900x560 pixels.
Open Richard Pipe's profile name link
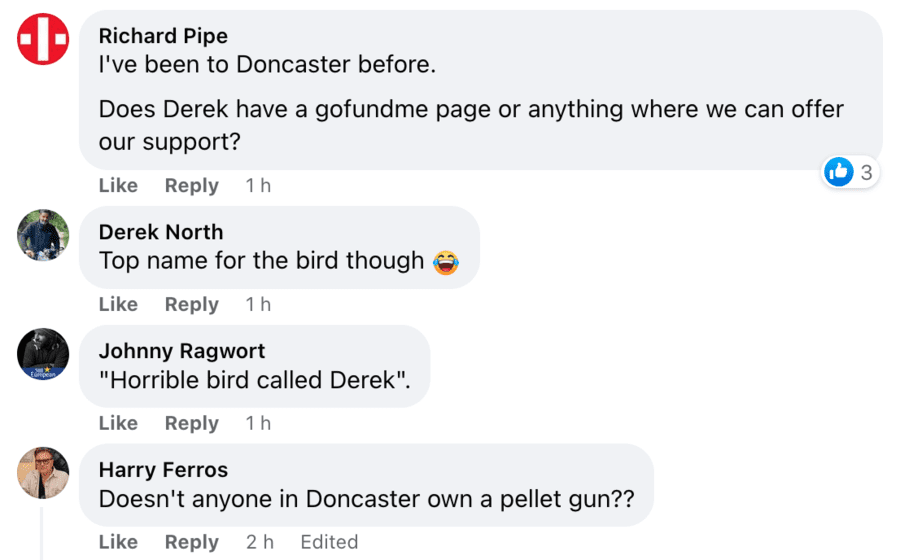pyautogui.click(x=163, y=36)
